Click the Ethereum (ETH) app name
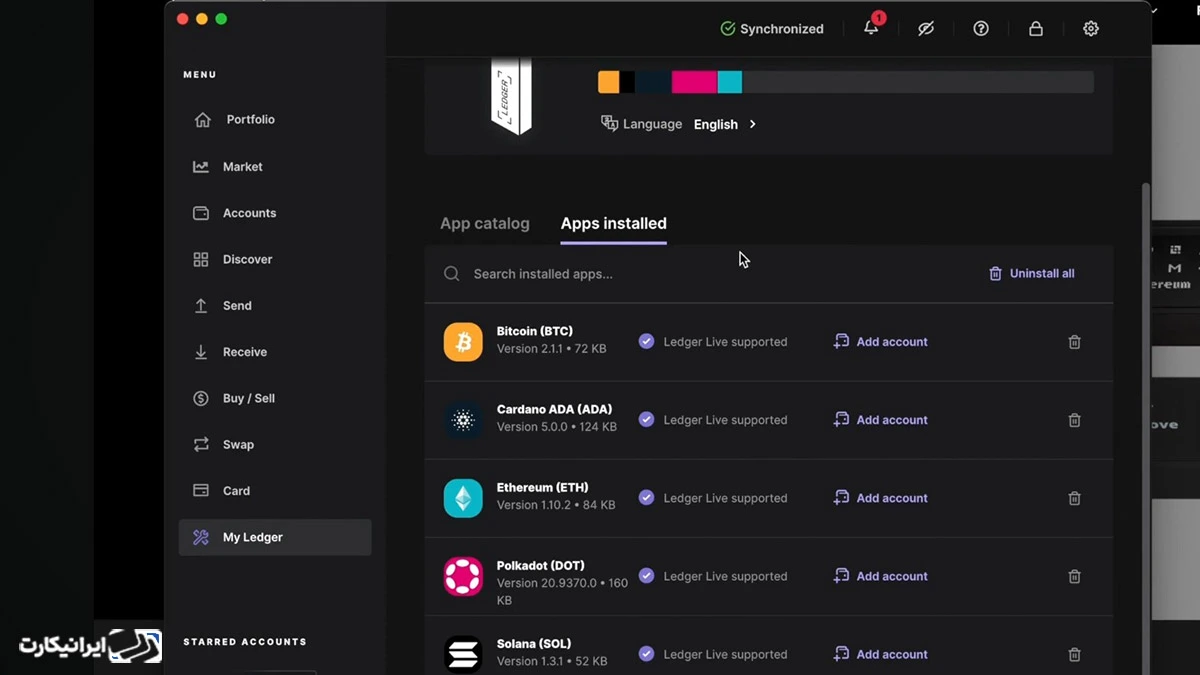The height and width of the screenshot is (675, 1200). 541,487
